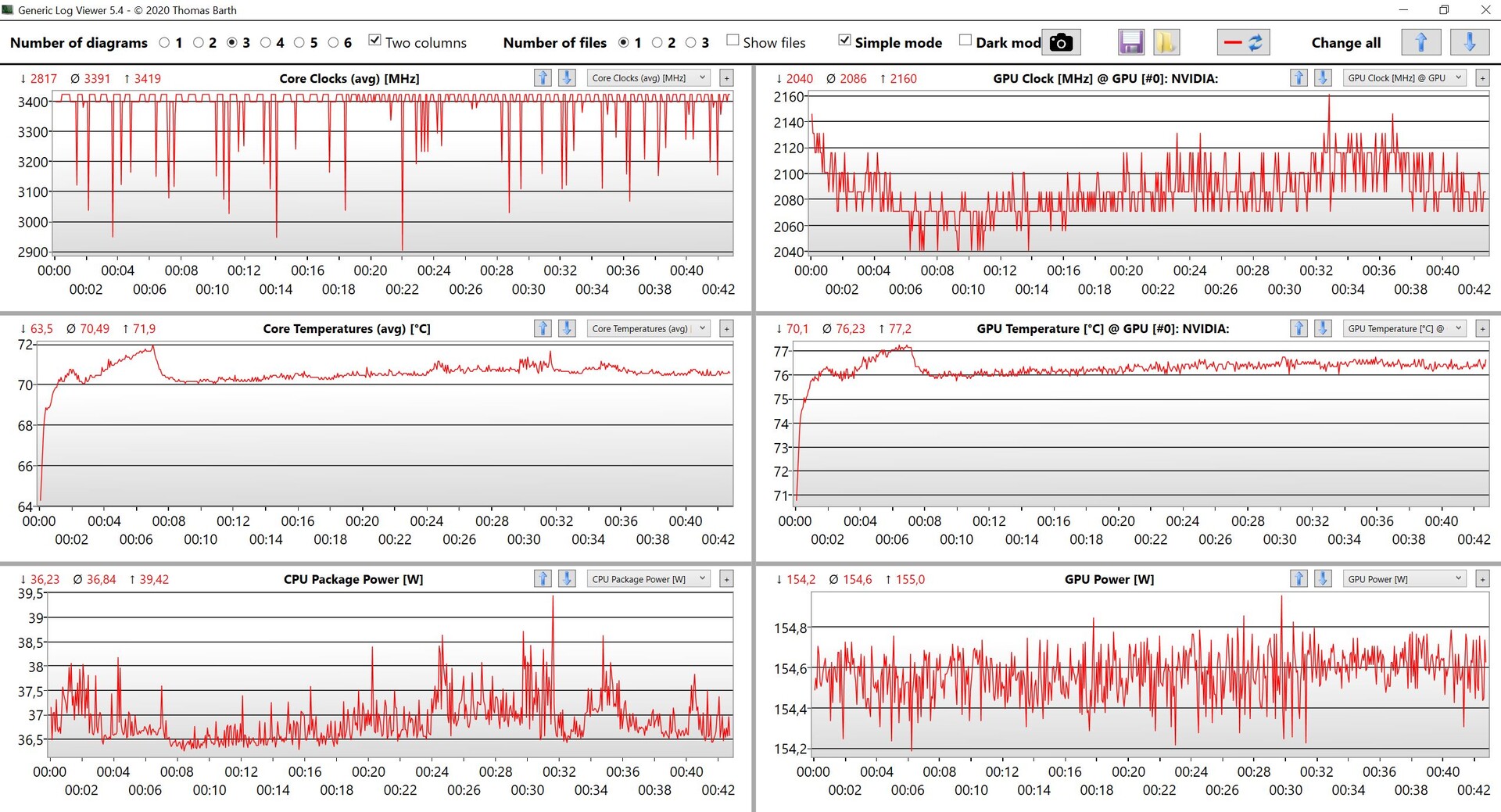The width and height of the screenshot is (1501, 812).
Task: Enable the Dark mode checkbox
Action: point(965,41)
